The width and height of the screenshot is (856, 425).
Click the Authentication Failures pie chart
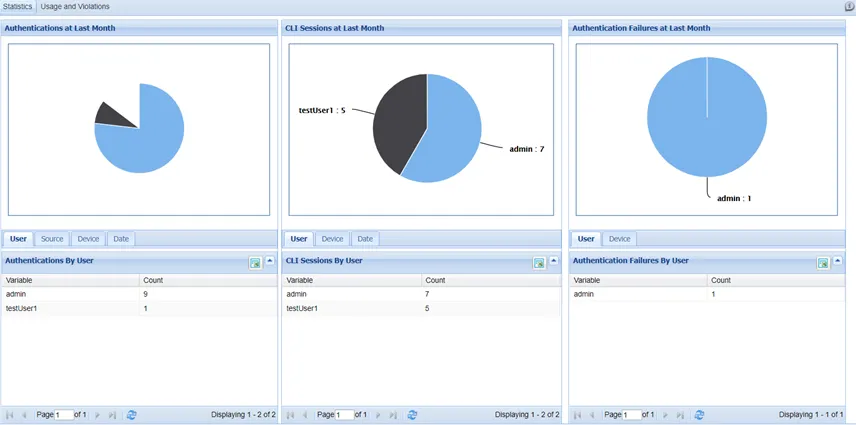point(707,117)
